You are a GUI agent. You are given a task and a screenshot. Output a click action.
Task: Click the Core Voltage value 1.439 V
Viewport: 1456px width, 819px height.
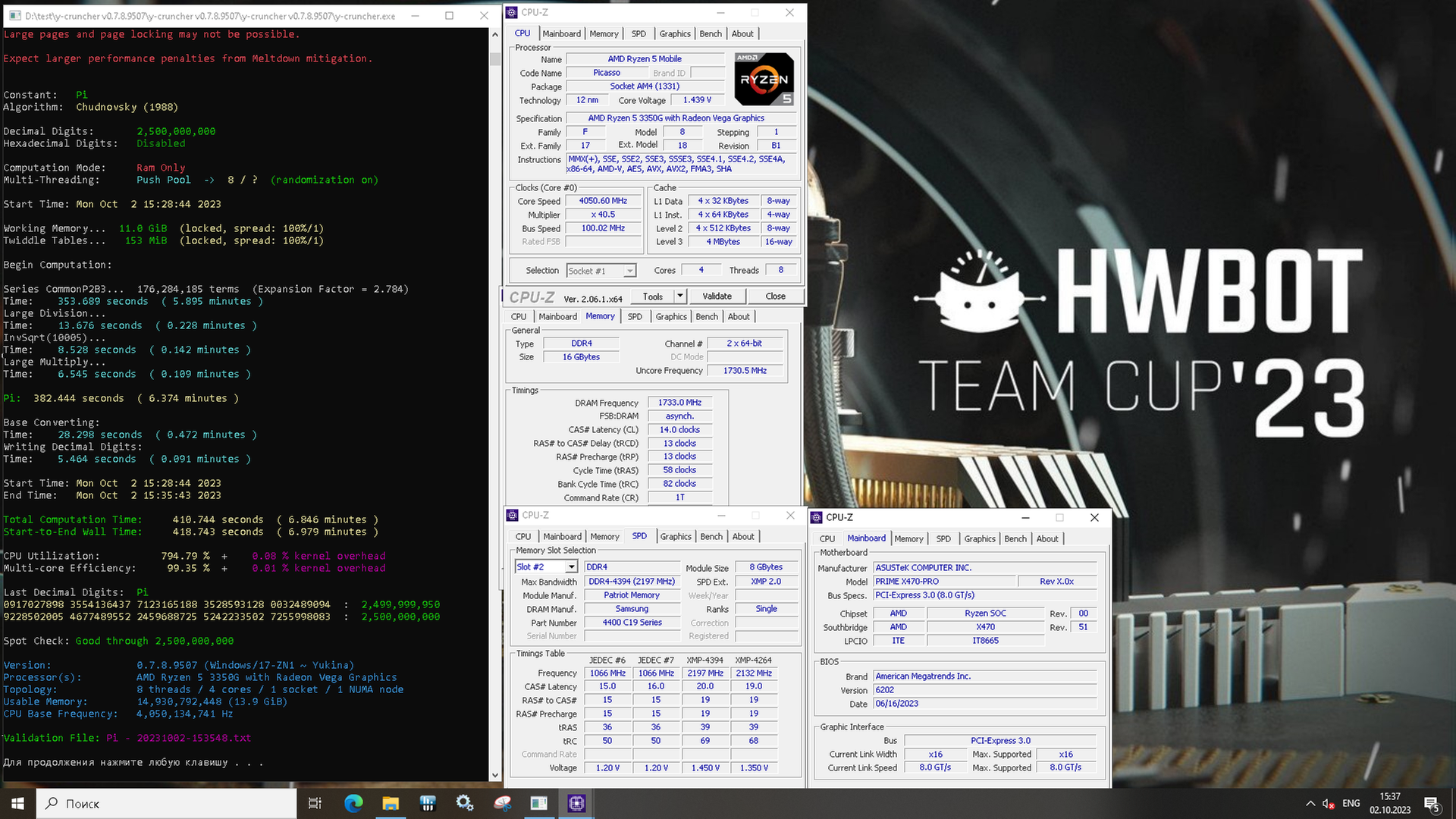pyautogui.click(x=697, y=100)
